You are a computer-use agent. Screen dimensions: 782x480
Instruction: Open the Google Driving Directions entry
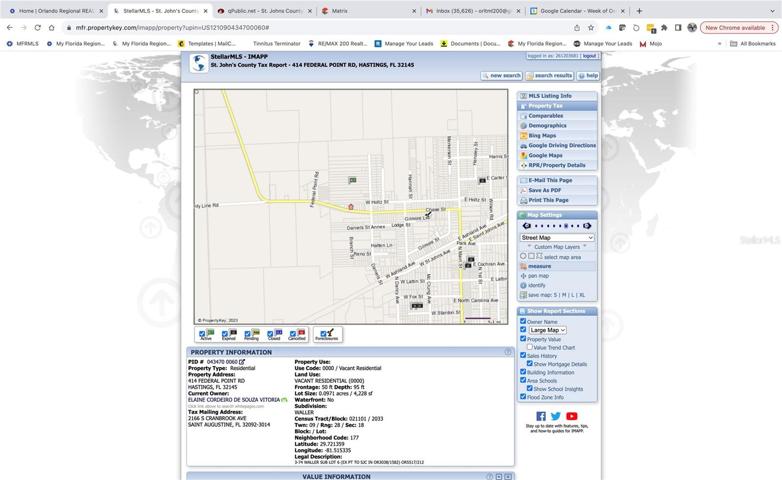click(x=557, y=145)
